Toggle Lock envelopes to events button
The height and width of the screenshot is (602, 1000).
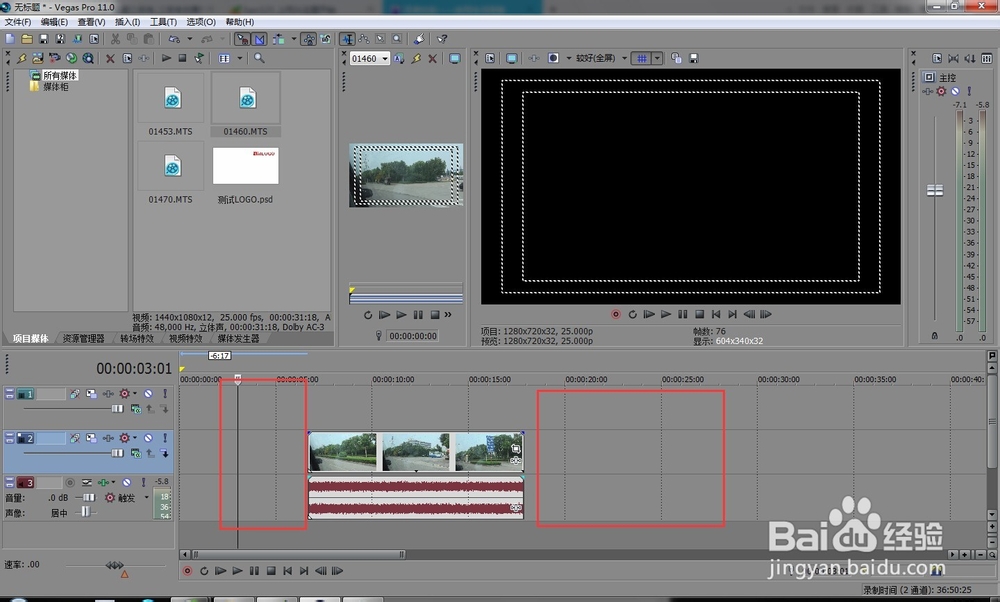pyautogui.click(x=309, y=40)
